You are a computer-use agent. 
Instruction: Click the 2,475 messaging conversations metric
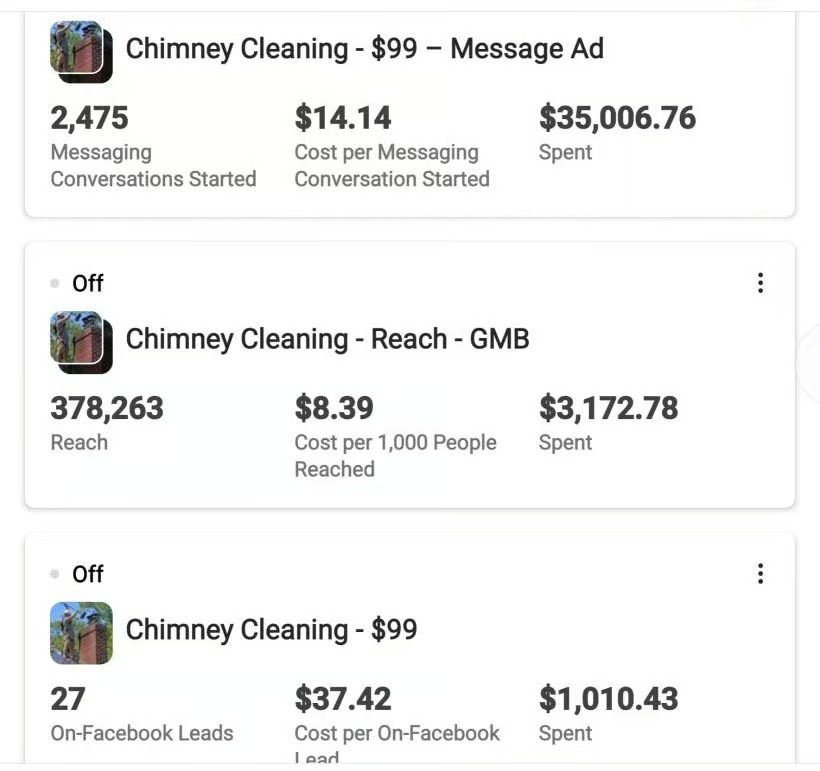pyautogui.click(x=90, y=118)
